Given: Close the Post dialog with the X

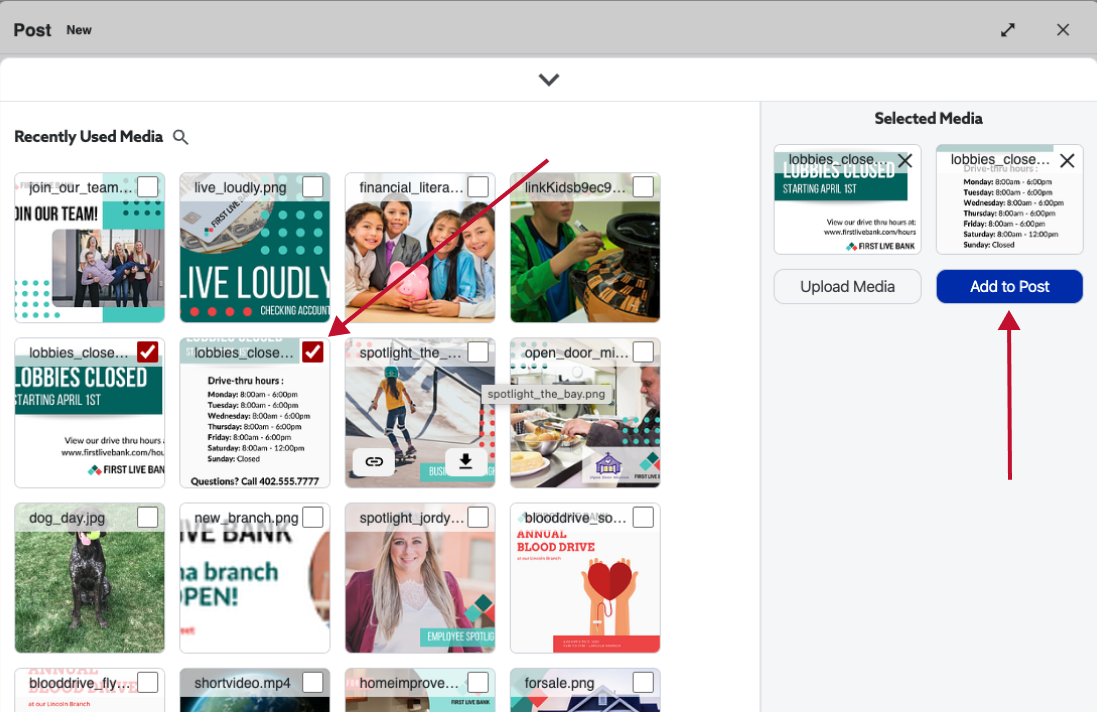Looking at the screenshot, I should (x=1063, y=30).
